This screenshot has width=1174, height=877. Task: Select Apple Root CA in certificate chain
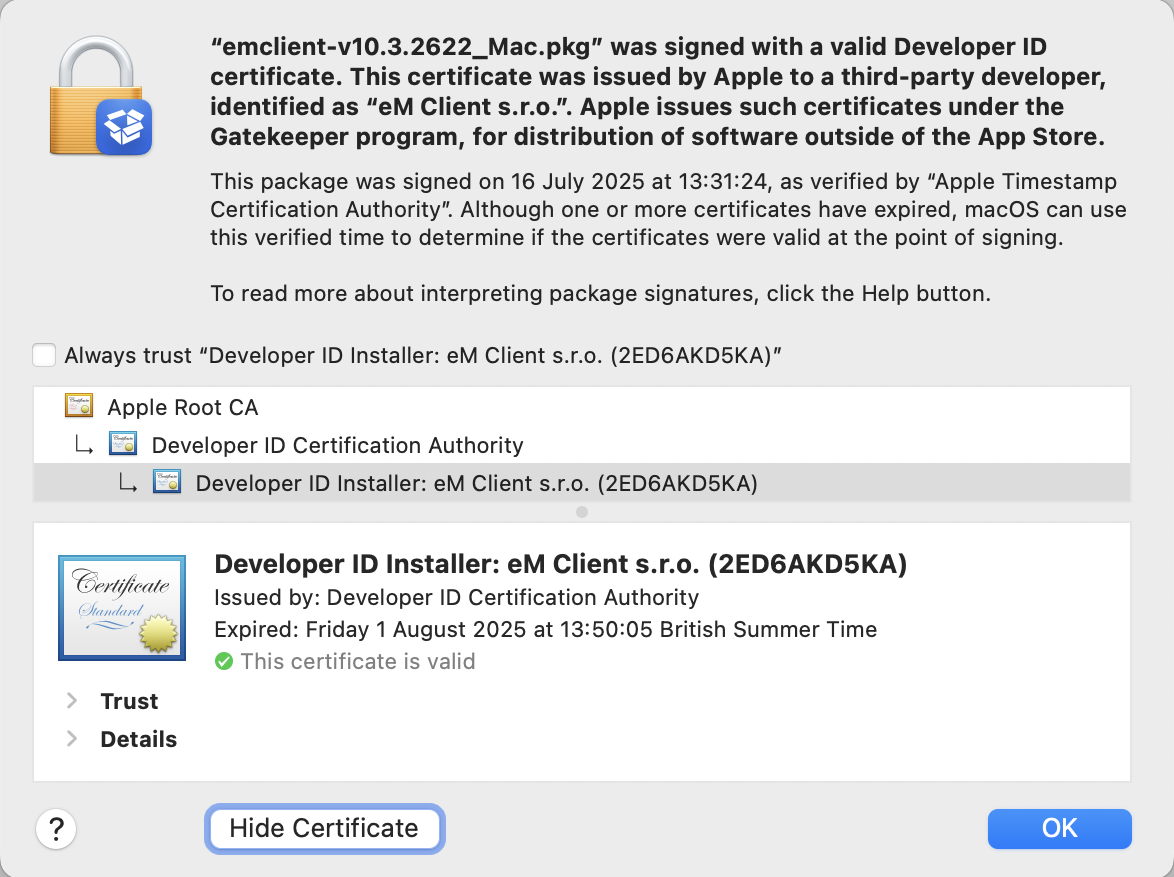click(182, 407)
